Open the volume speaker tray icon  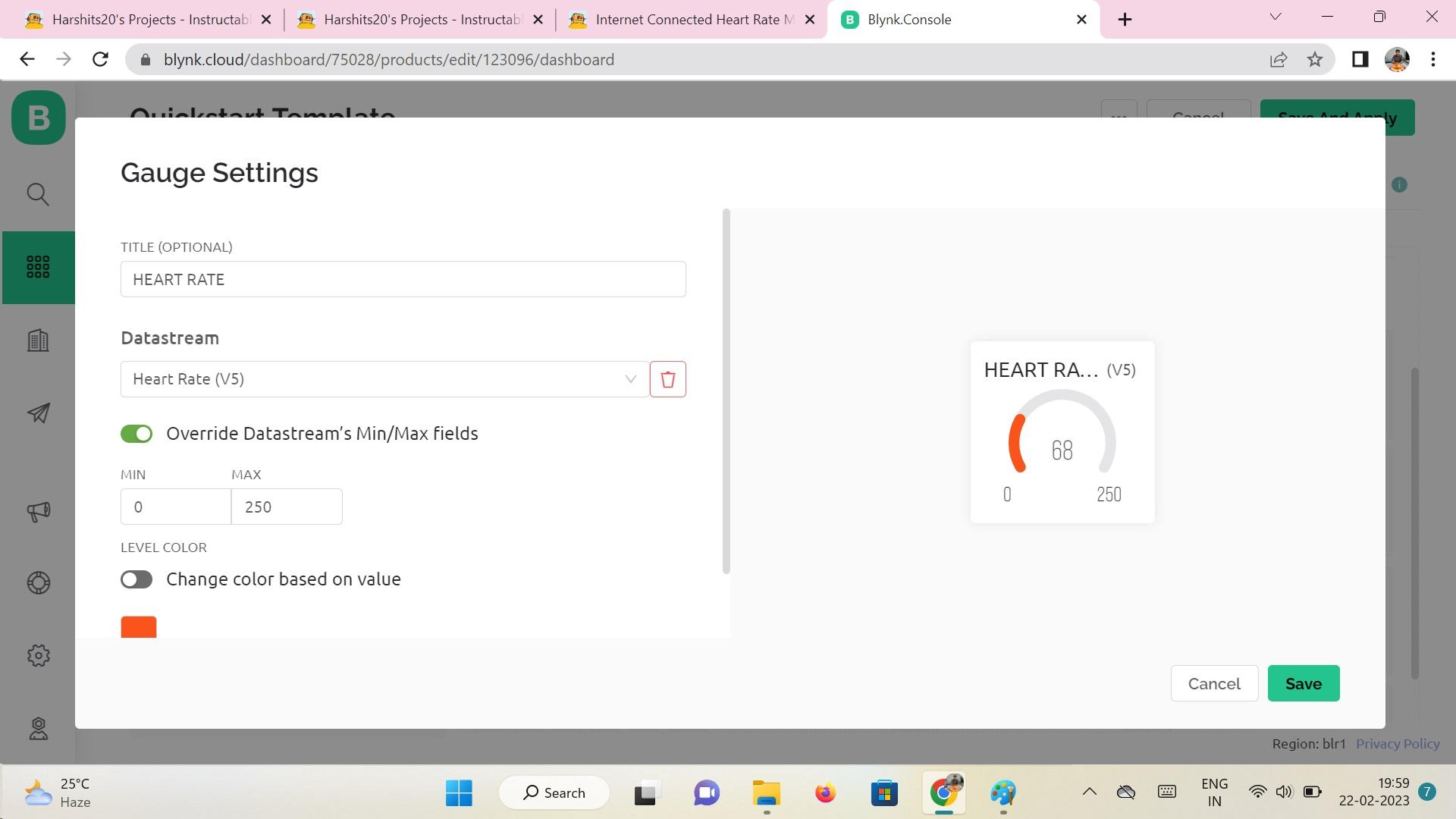pyautogui.click(x=1284, y=792)
